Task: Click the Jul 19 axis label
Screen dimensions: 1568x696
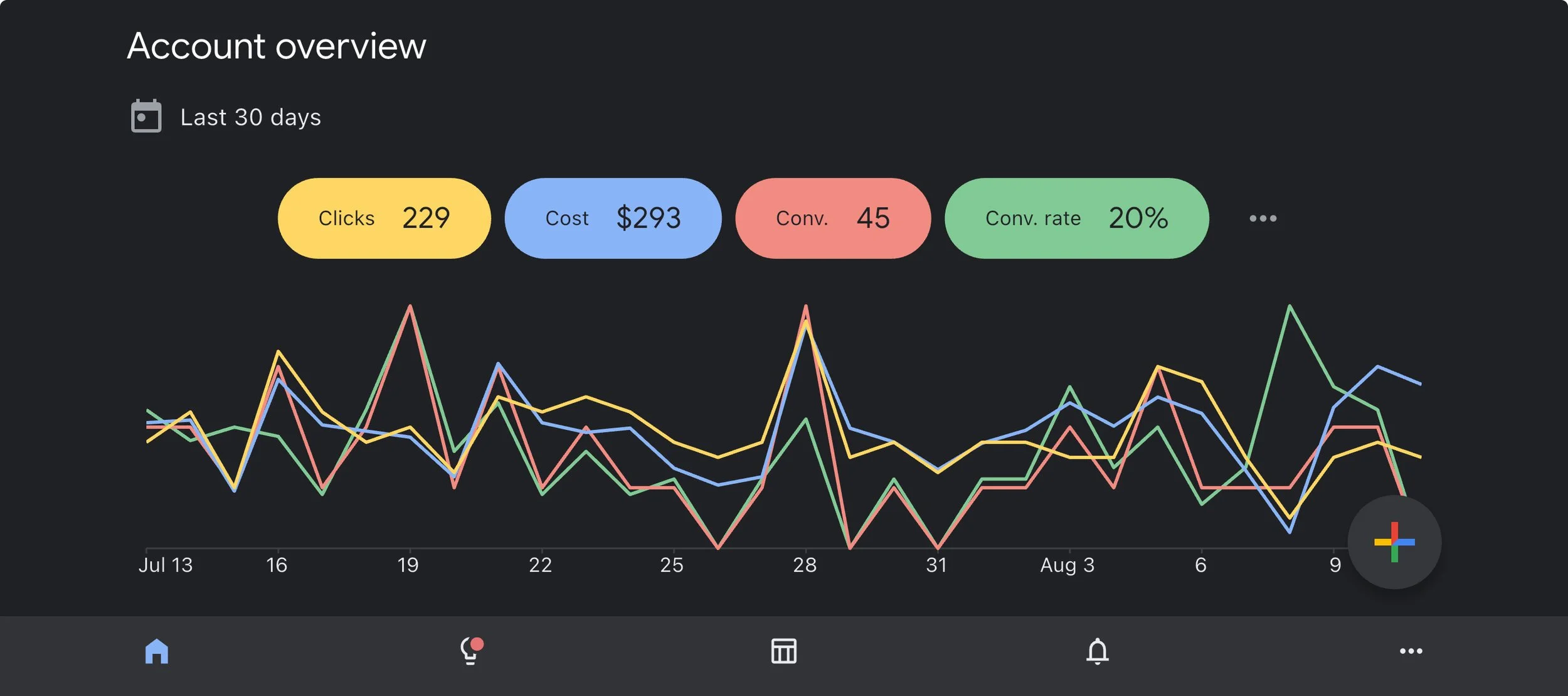Action: (408, 565)
